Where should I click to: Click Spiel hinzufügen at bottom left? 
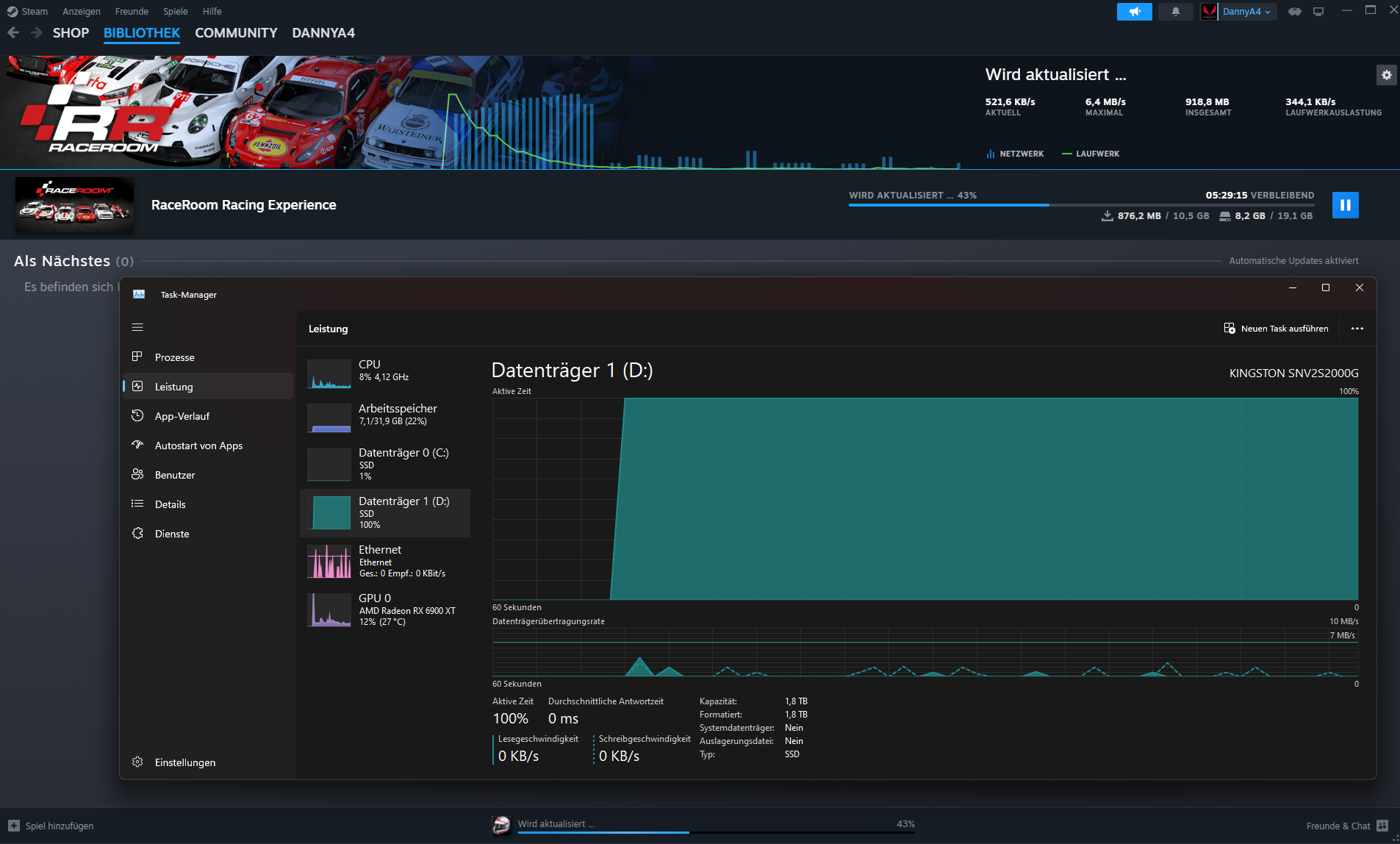(51, 826)
